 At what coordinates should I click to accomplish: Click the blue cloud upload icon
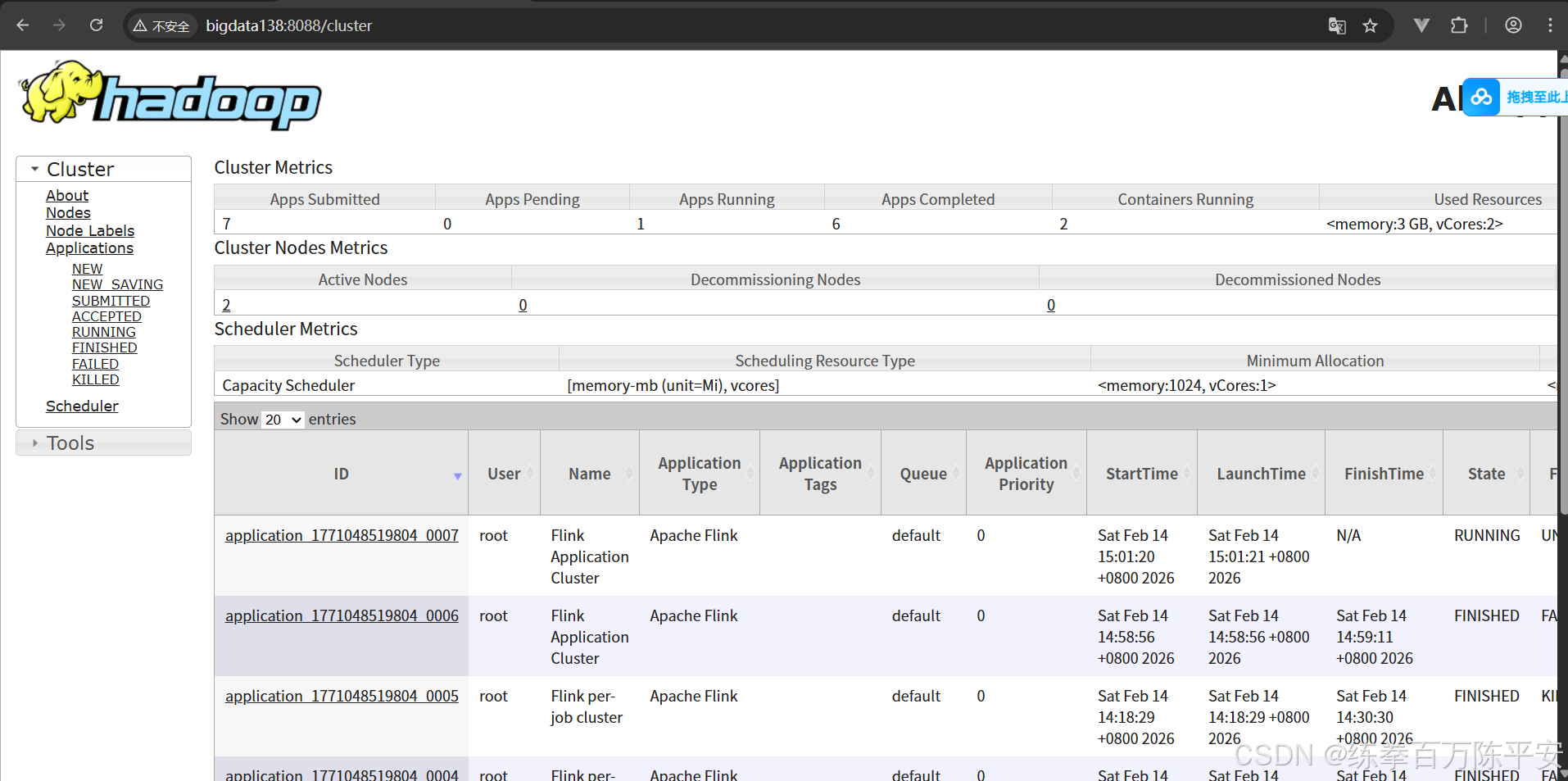(1481, 98)
